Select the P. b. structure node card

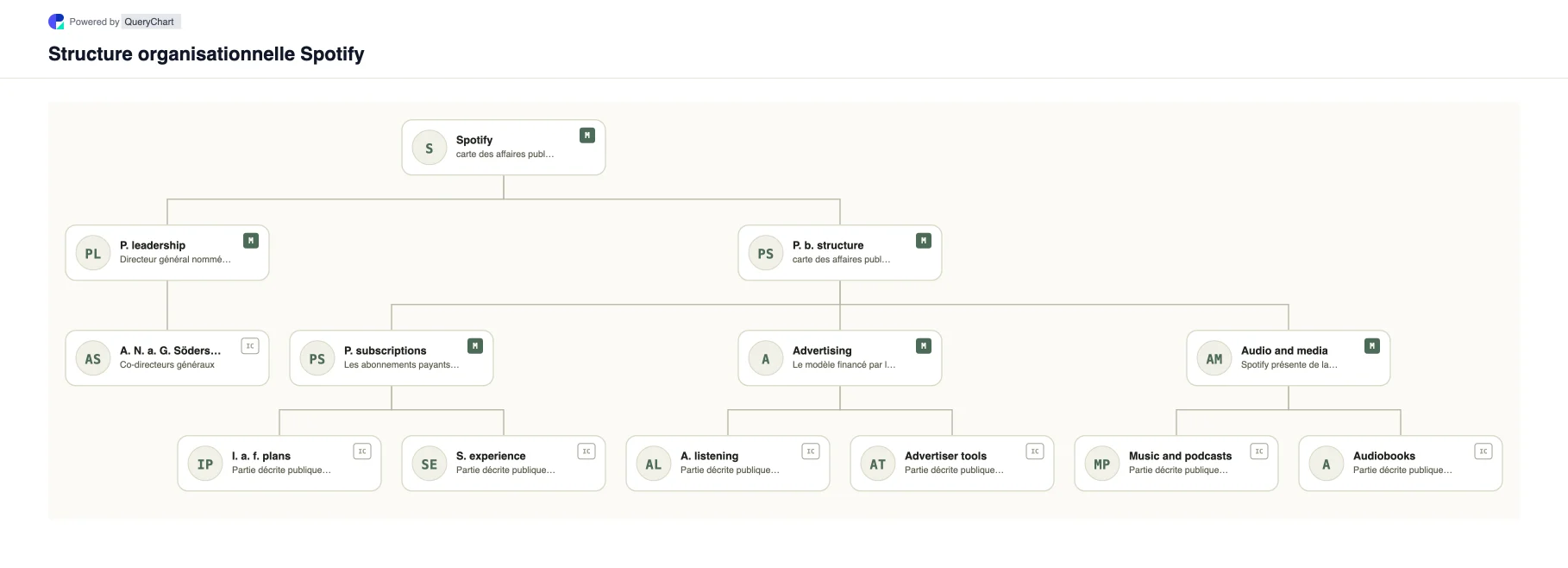(840, 253)
